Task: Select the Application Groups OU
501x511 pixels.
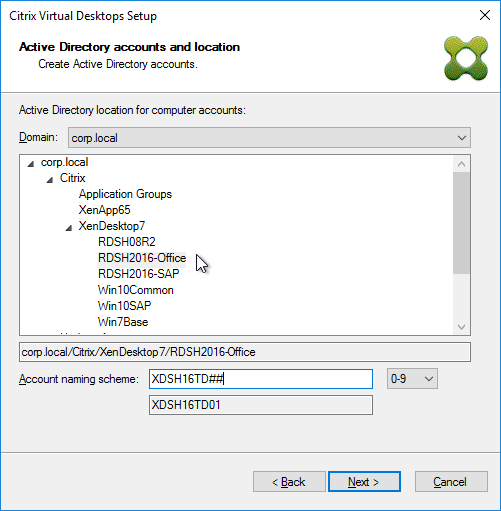Action: [125, 194]
